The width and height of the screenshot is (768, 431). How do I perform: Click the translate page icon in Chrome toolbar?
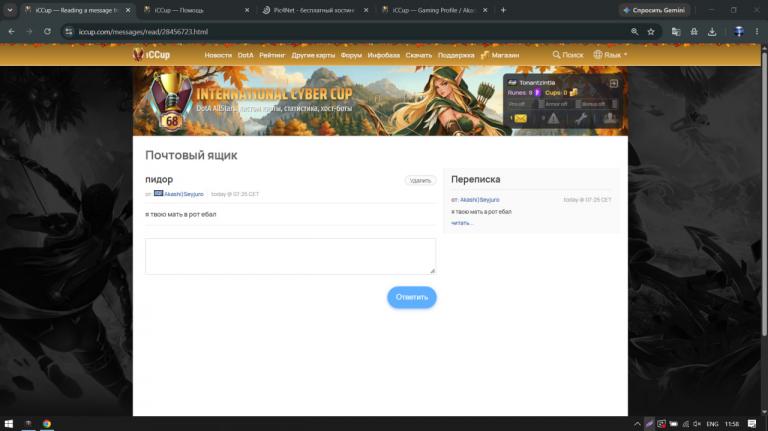(676, 31)
